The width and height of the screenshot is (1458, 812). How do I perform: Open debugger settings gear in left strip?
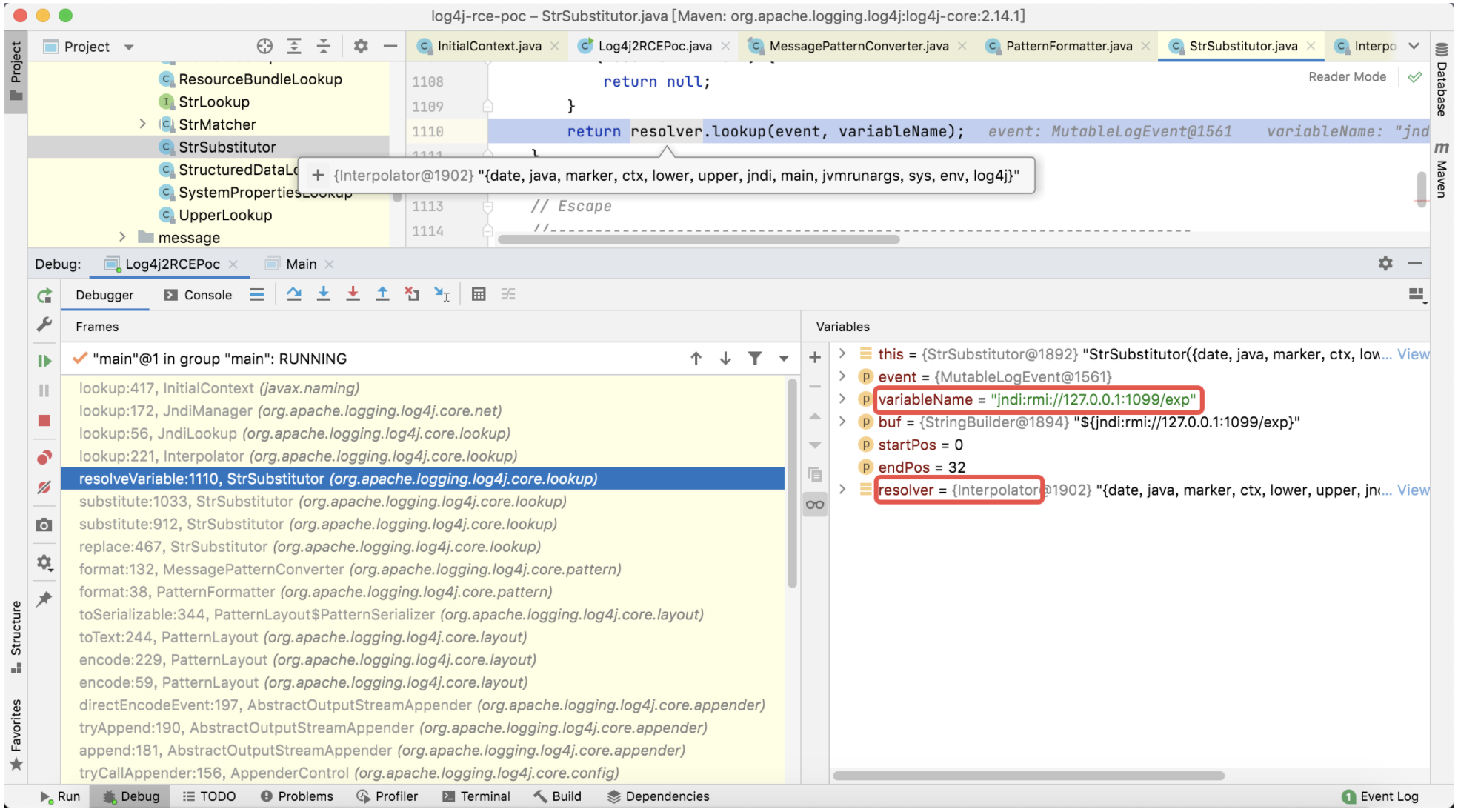click(44, 563)
